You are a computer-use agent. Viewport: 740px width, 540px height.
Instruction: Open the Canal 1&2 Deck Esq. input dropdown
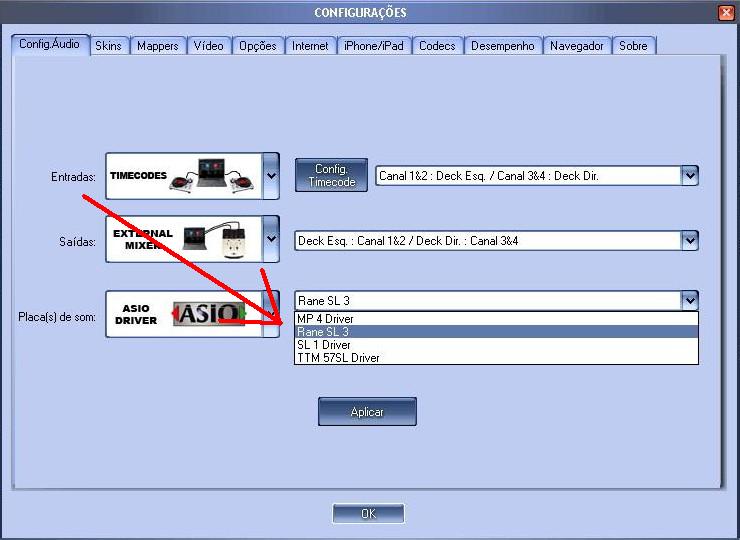[537, 176]
